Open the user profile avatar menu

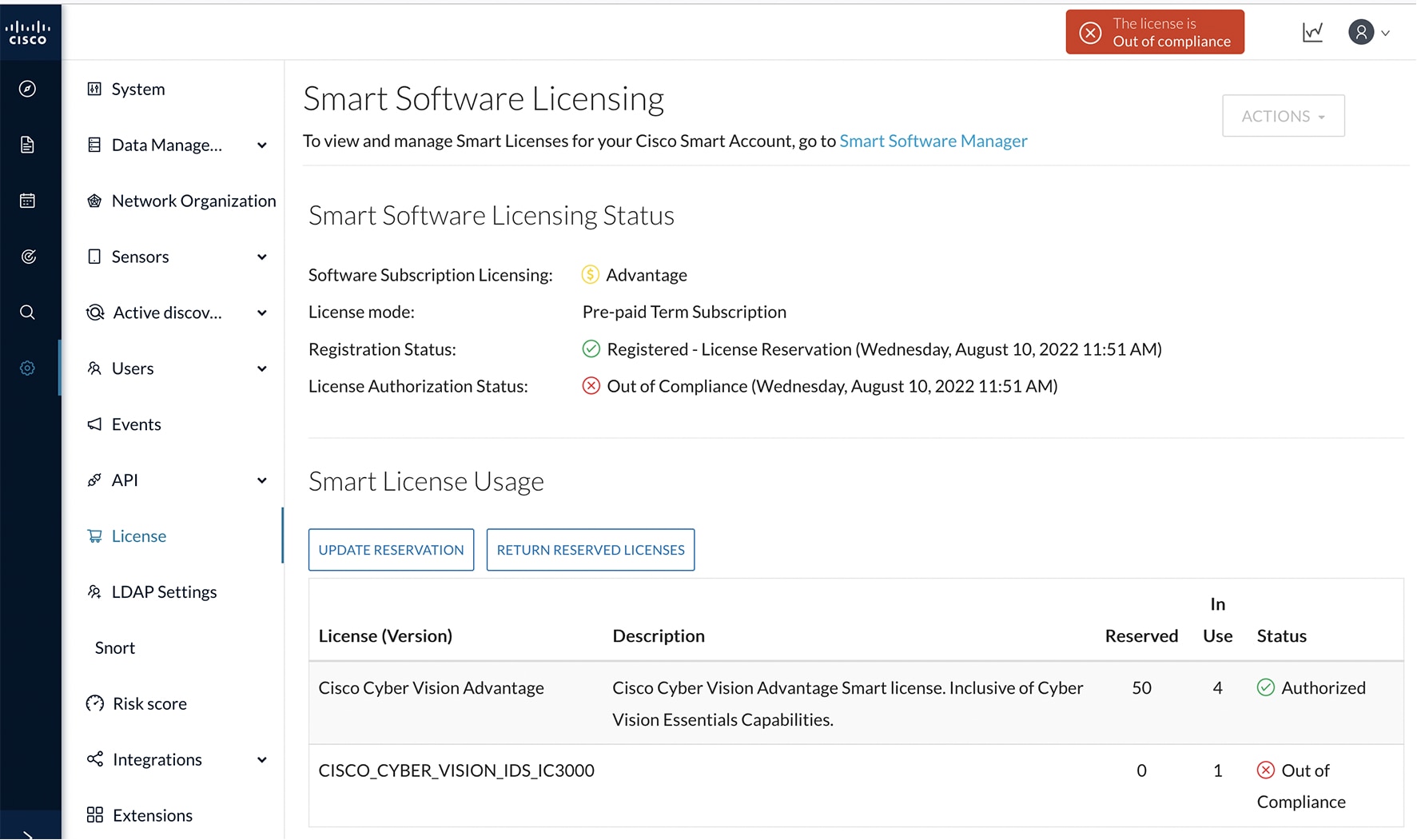(1368, 32)
